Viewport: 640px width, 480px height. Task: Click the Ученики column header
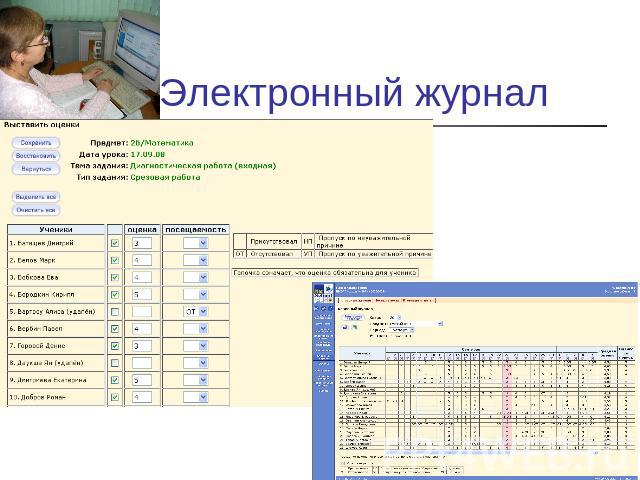(56, 229)
